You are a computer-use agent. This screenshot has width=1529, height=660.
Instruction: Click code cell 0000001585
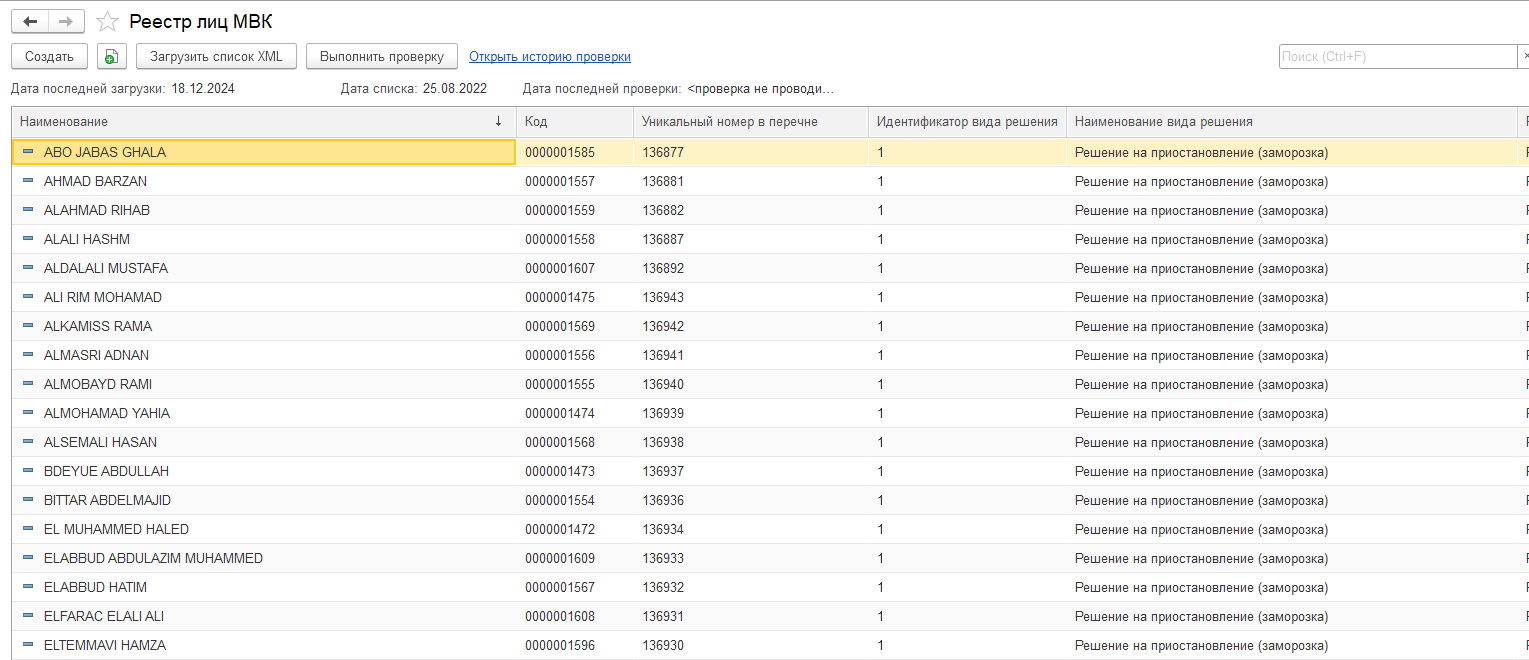coord(574,152)
